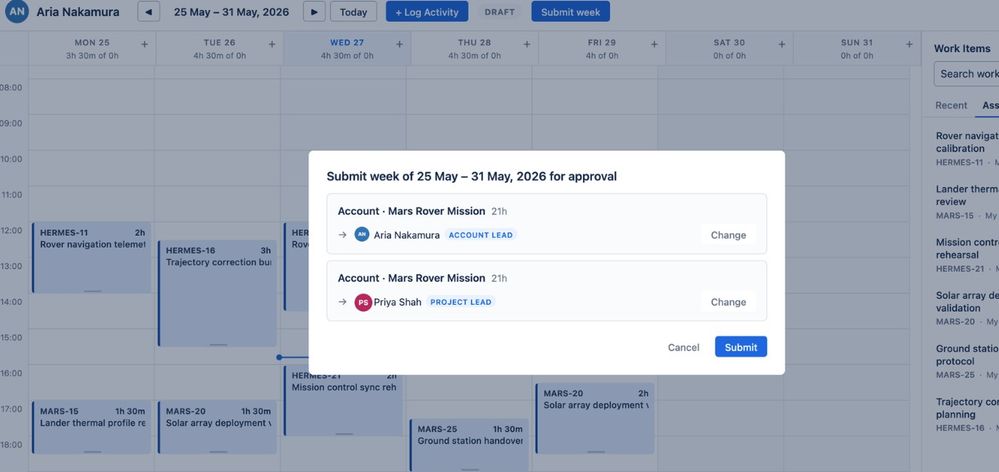Select the MON 25 day header
999x472 pixels.
coord(92,48)
